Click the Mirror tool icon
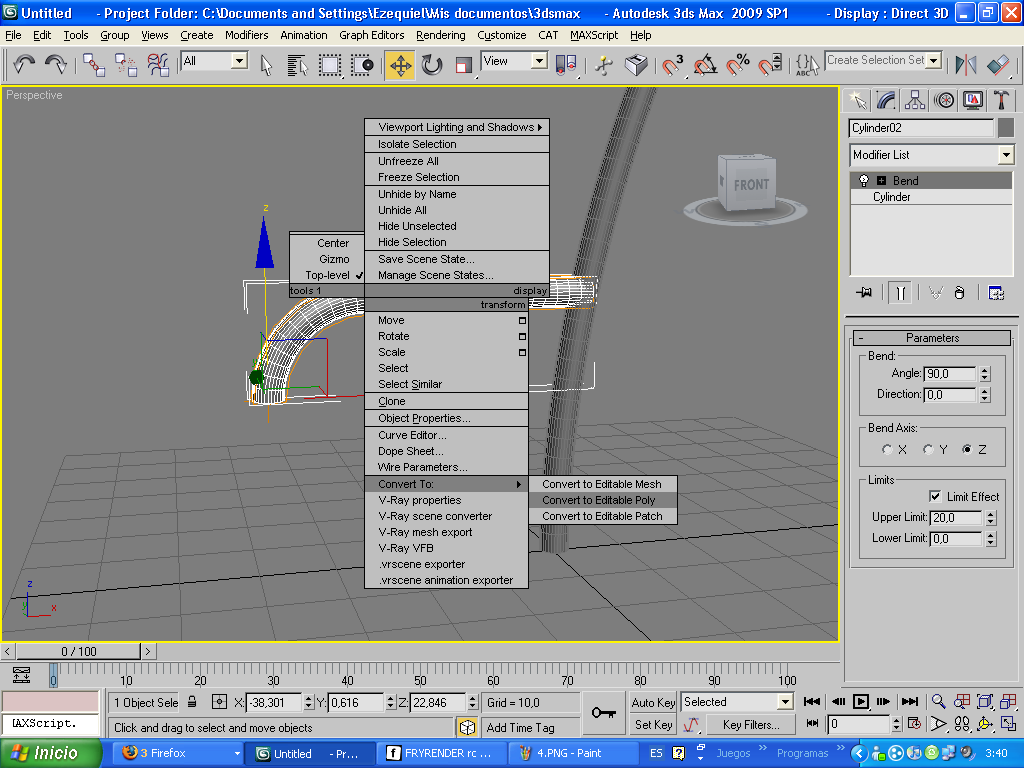The width and height of the screenshot is (1024, 768). [x=966, y=65]
